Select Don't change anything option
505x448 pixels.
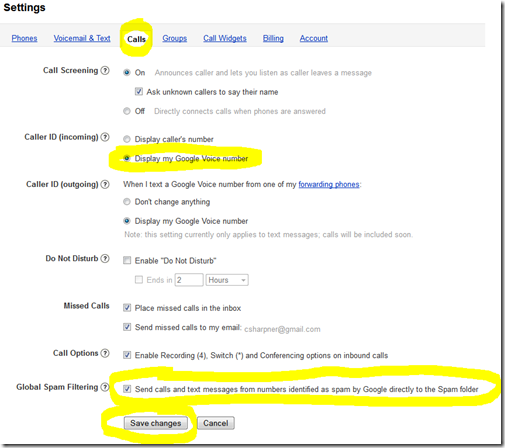(127, 202)
